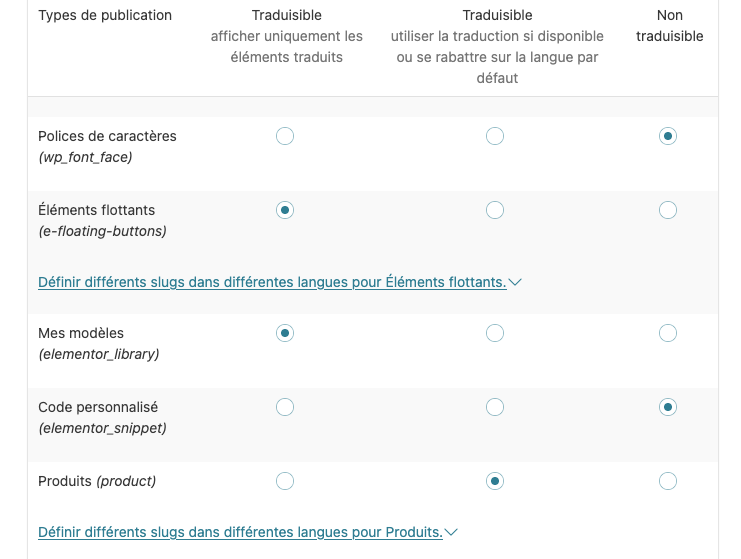
Task: Select fallback translation for Polices de caractères
Action: 494,136
